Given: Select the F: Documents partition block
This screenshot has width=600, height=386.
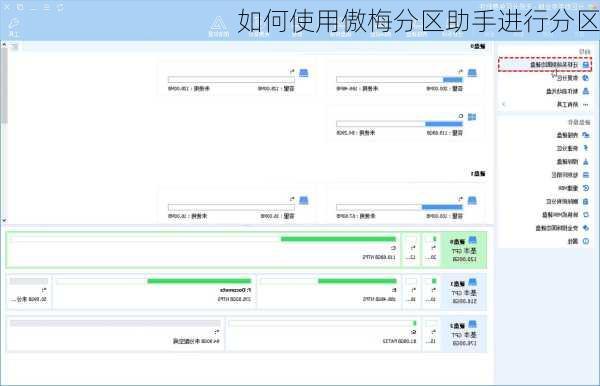Looking at the screenshot, I should pos(154,292).
